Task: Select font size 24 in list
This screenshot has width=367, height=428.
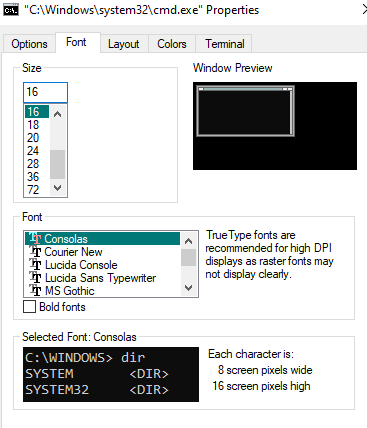Action: click(33, 151)
